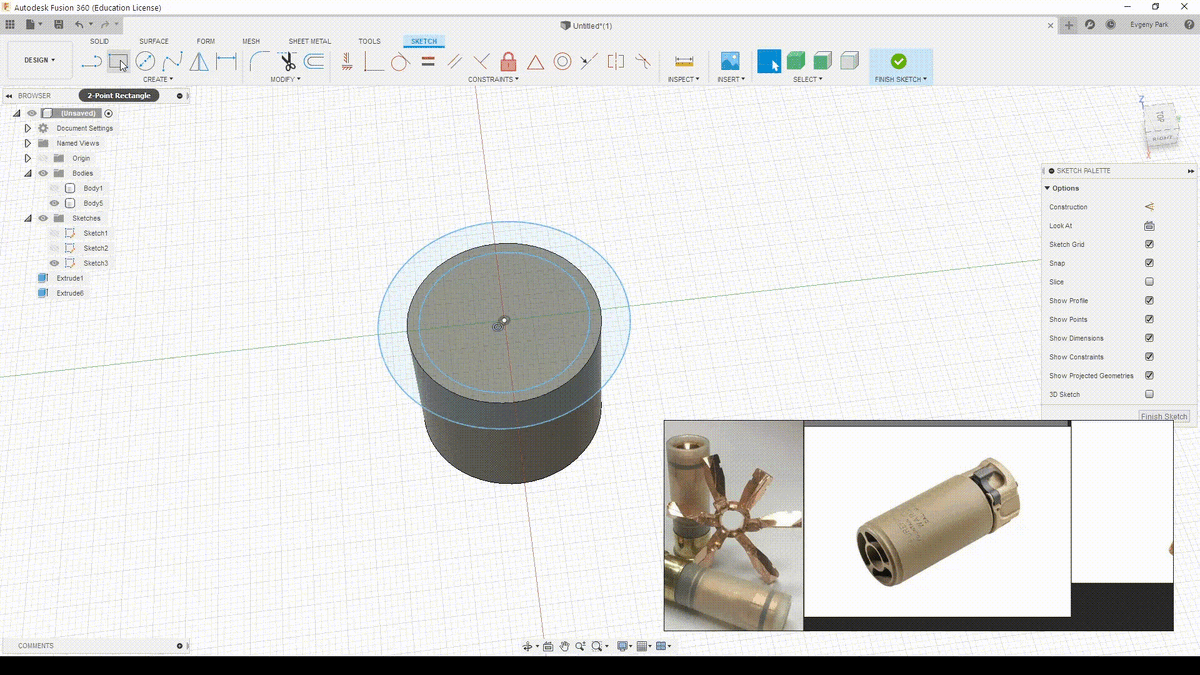Switch to the TOOLS tab
The image size is (1200, 675).
(370, 41)
